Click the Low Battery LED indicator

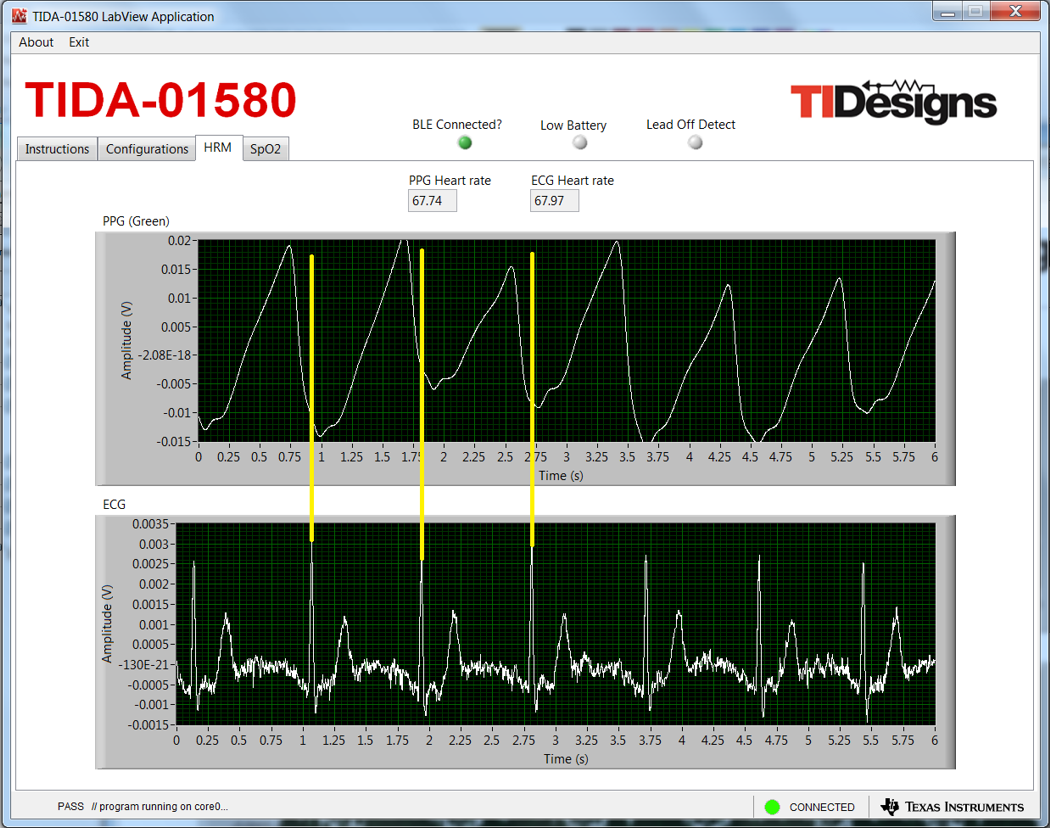(579, 143)
